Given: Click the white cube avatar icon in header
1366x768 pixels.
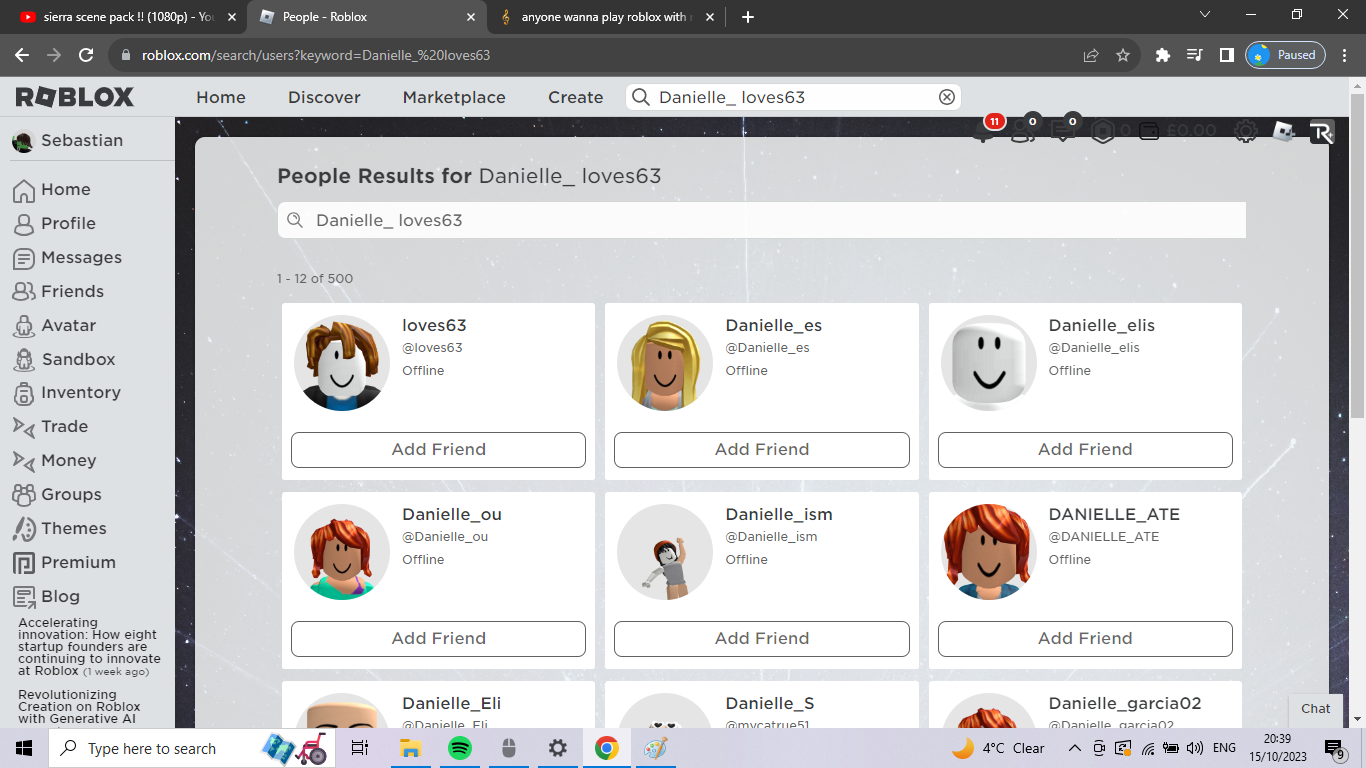Looking at the screenshot, I should [1283, 131].
